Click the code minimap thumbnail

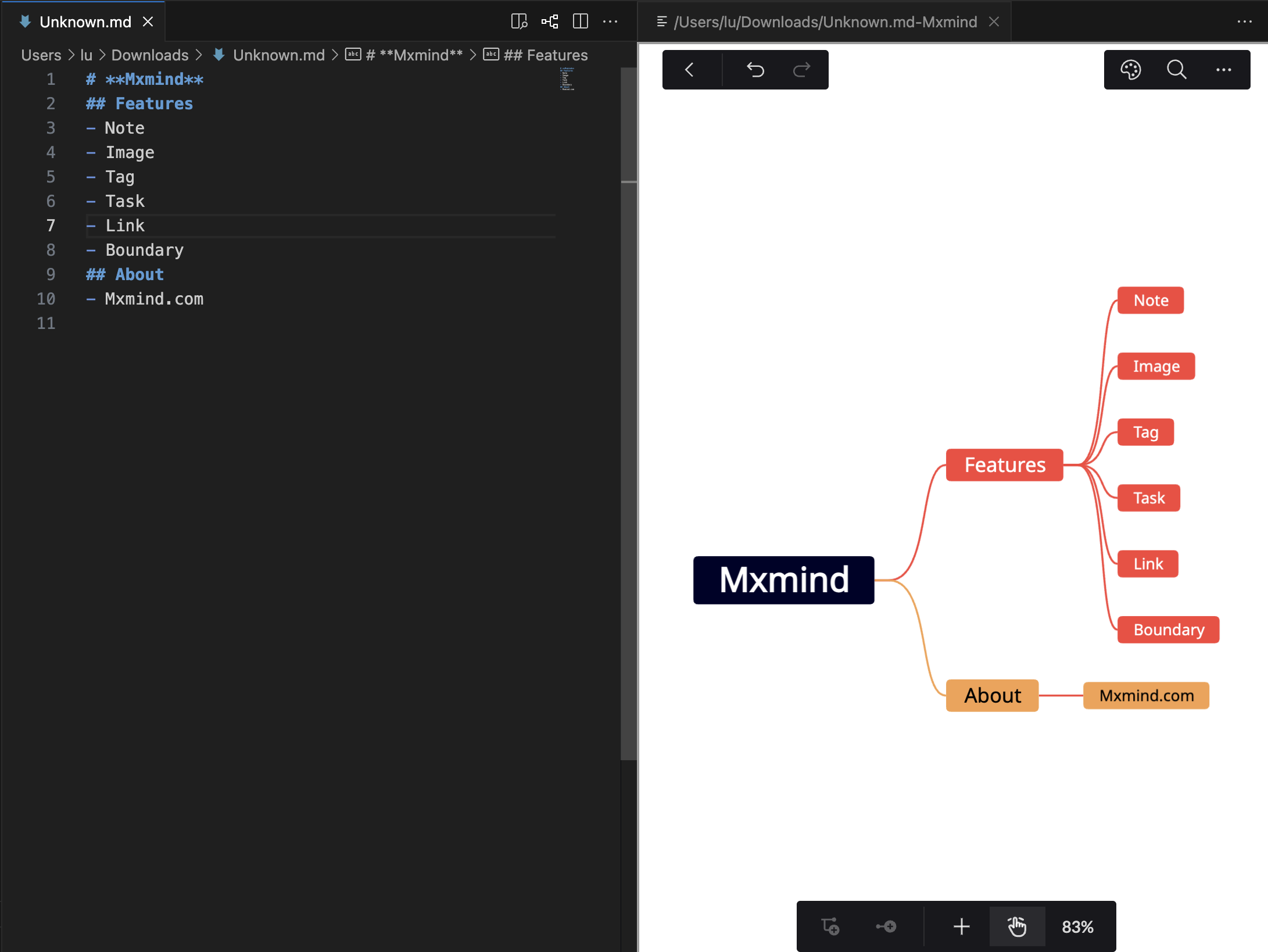click(567, 79)
